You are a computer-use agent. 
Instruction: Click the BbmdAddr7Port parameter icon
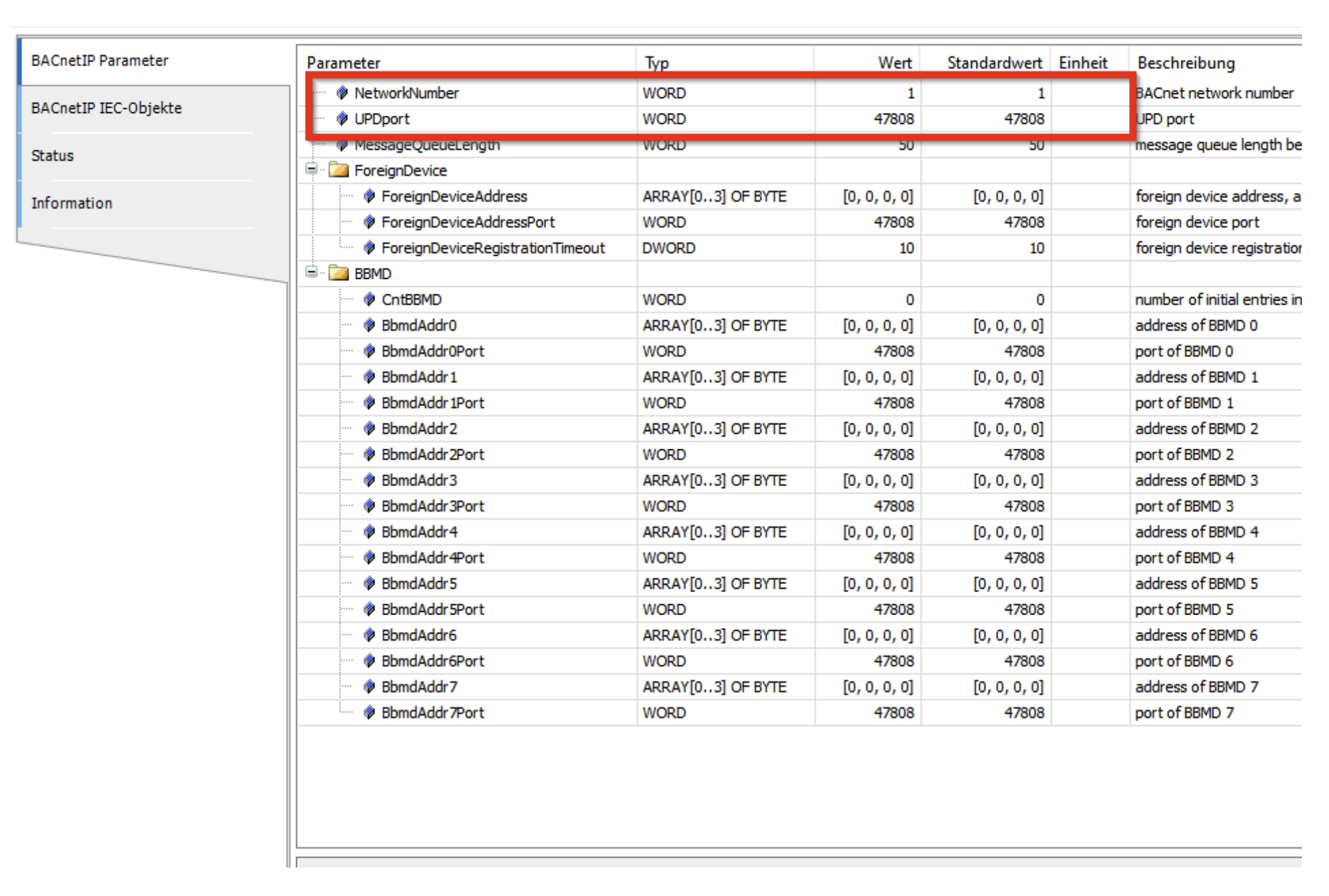369,713
